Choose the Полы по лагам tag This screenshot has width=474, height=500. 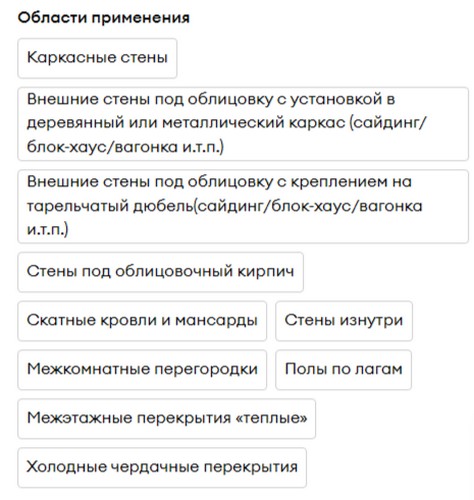pyautogui.click(x=343, y=370)
